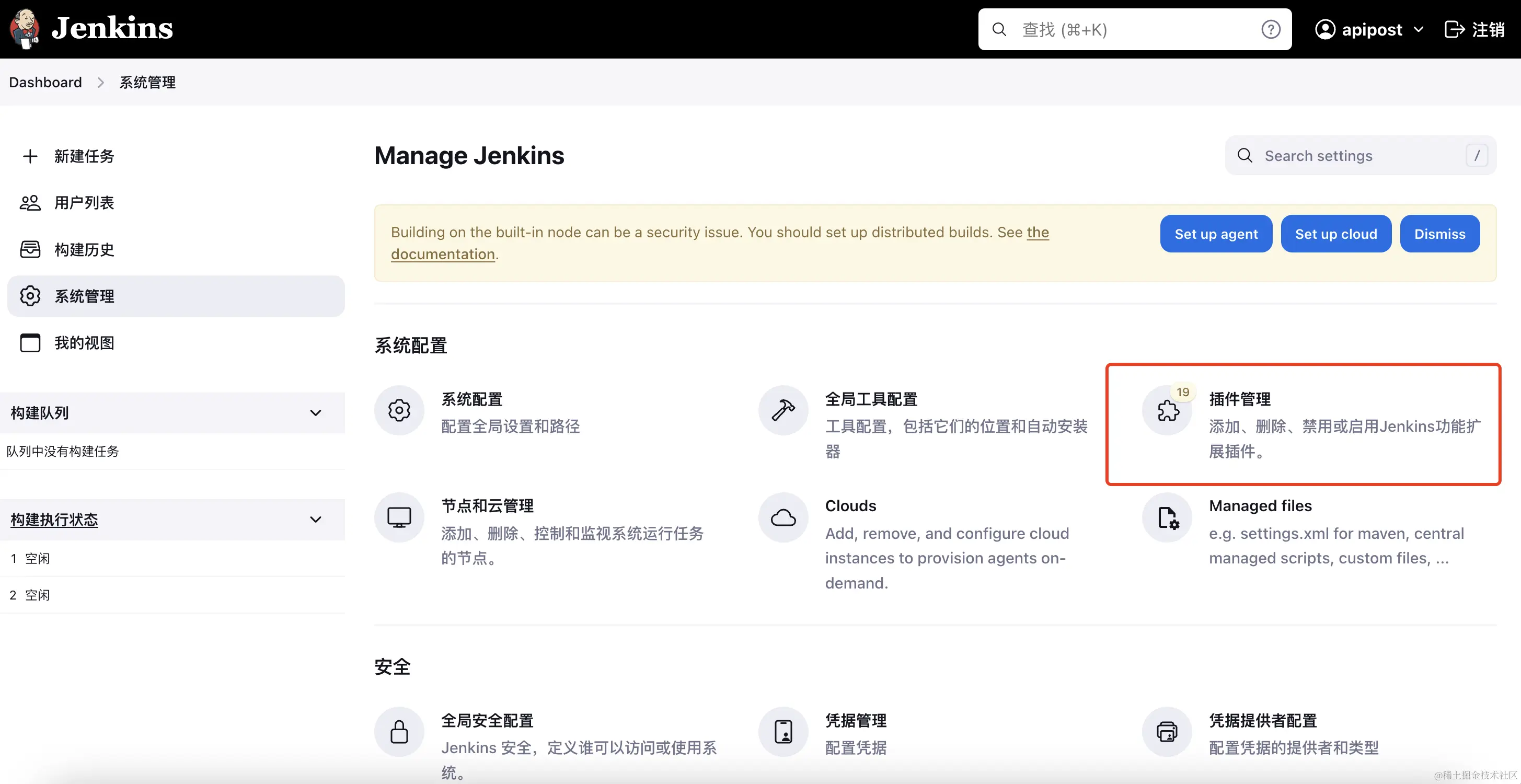The image size is (1521, 784).
Task: Click the gear icon for 系统管理 sidebar item
Action: point(30,296)
